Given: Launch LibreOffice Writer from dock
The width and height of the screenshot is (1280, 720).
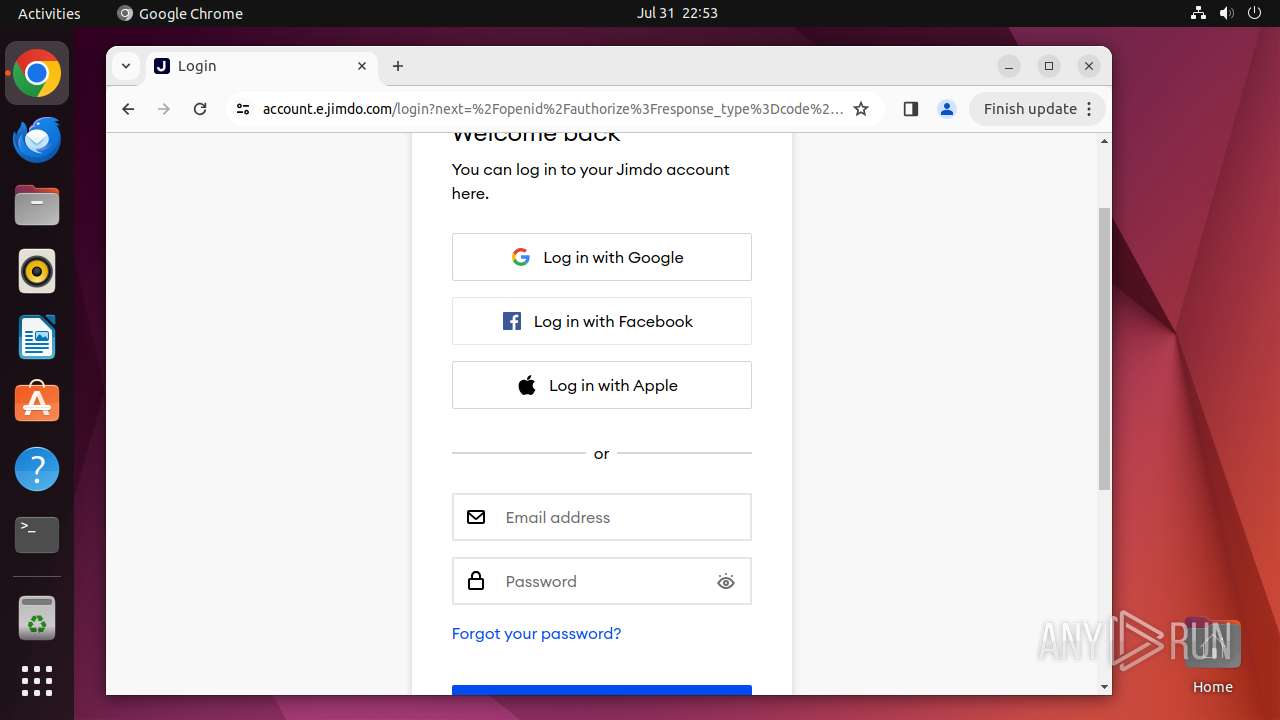Looking at the screenshot, I should click(37, 337).
